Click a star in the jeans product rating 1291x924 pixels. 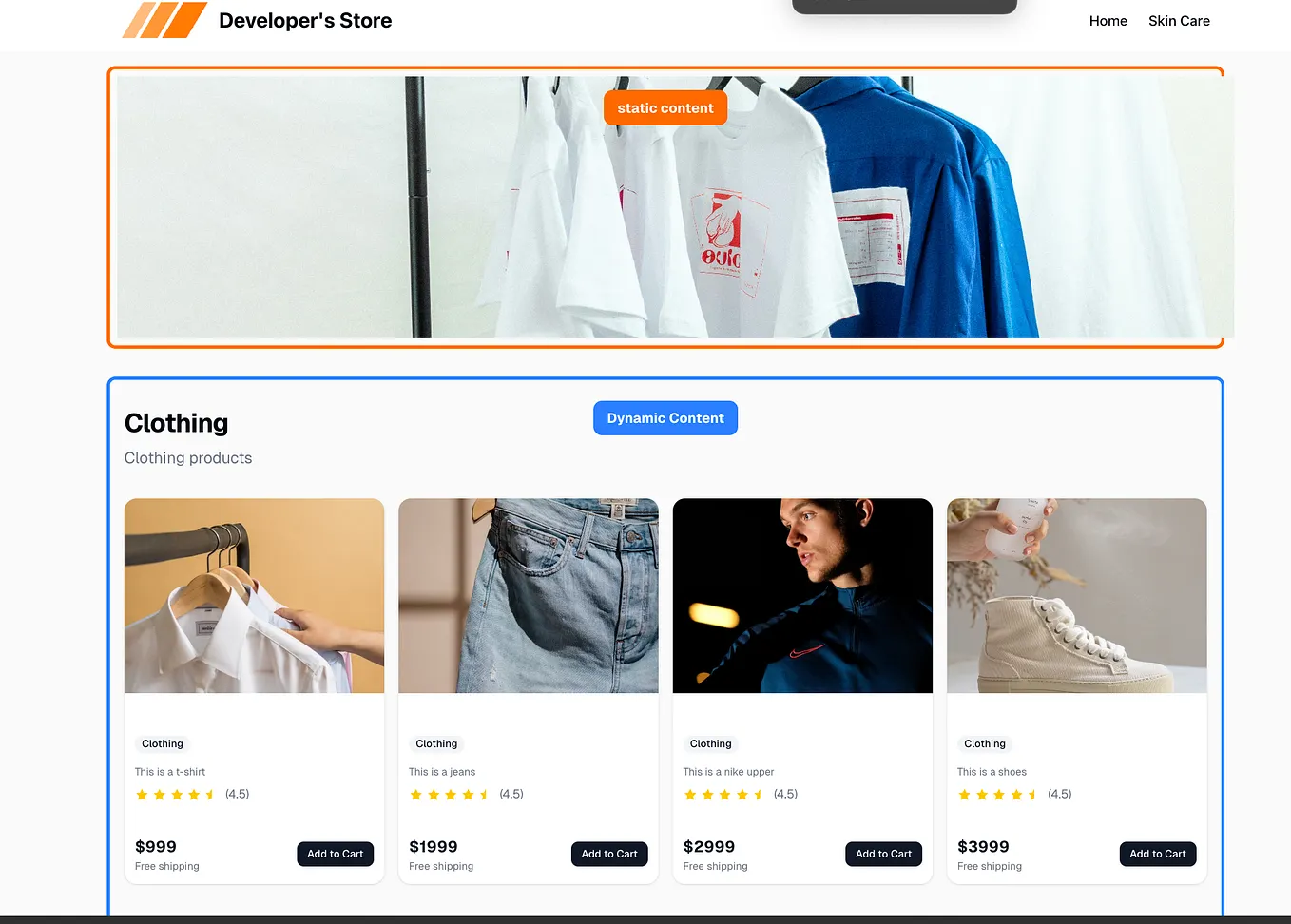[450, 794]
